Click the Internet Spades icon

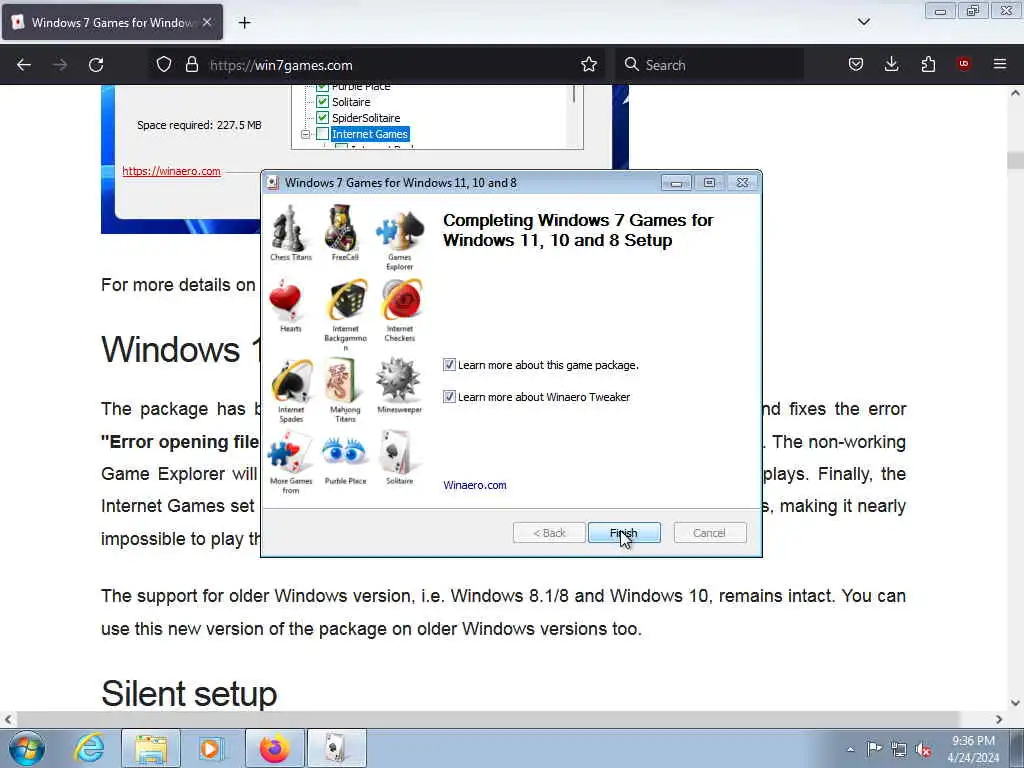[x=291, y=381]
